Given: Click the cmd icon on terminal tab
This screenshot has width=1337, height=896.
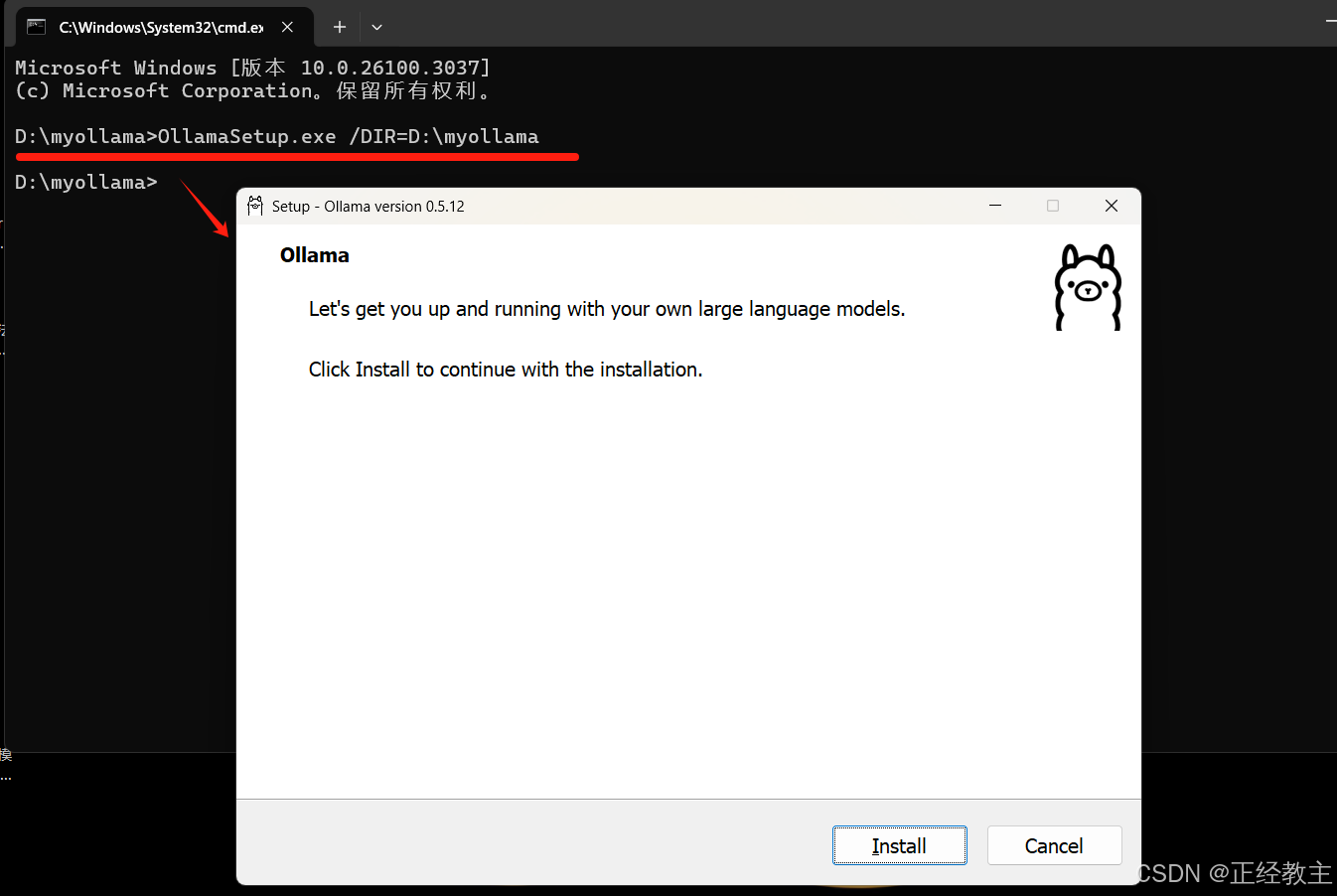Looking at the screenshot, I should click(x=37, y=27).
